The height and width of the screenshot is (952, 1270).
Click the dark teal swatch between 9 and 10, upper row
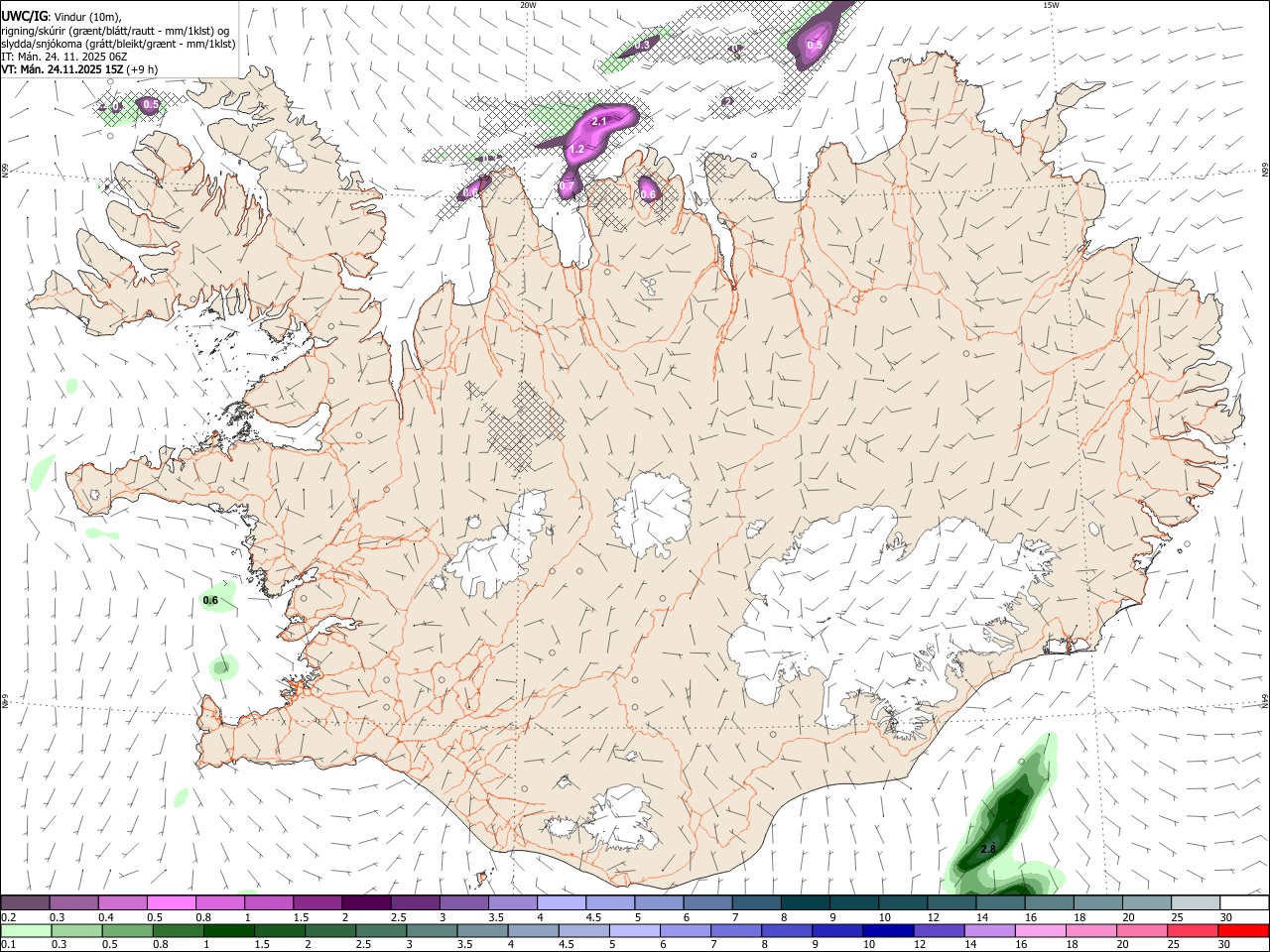pos(852,903)
